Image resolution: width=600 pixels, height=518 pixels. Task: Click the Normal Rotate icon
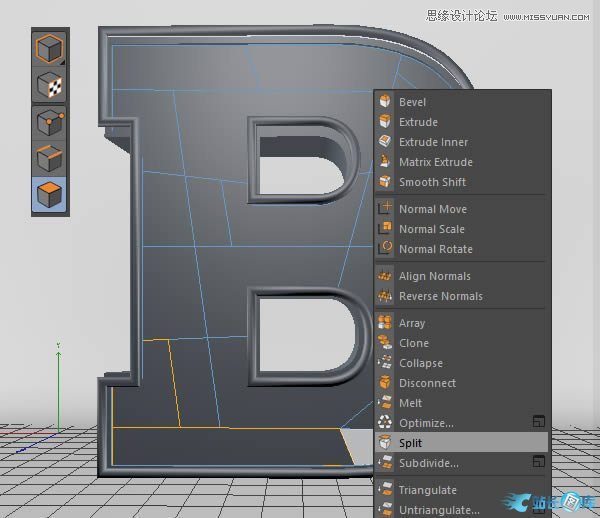coord(385,249)
